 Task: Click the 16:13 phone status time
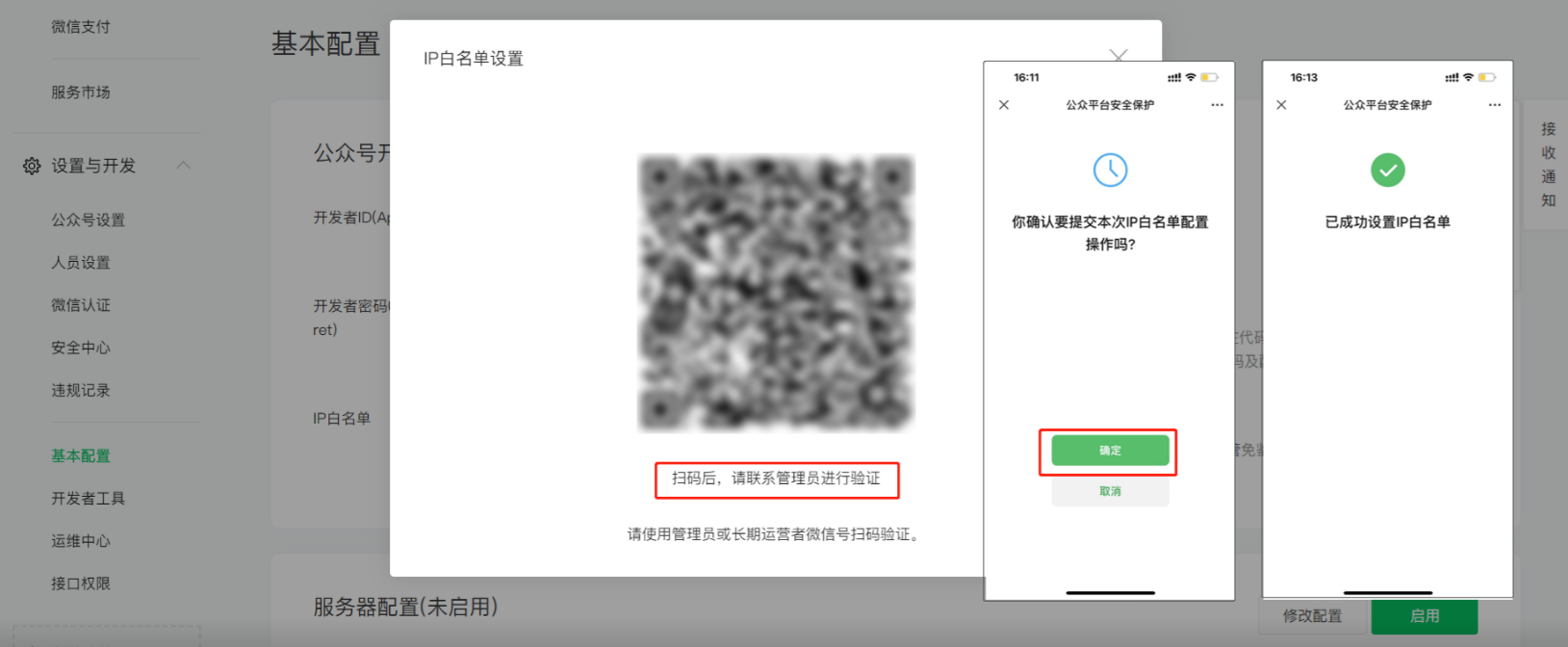1303,78
